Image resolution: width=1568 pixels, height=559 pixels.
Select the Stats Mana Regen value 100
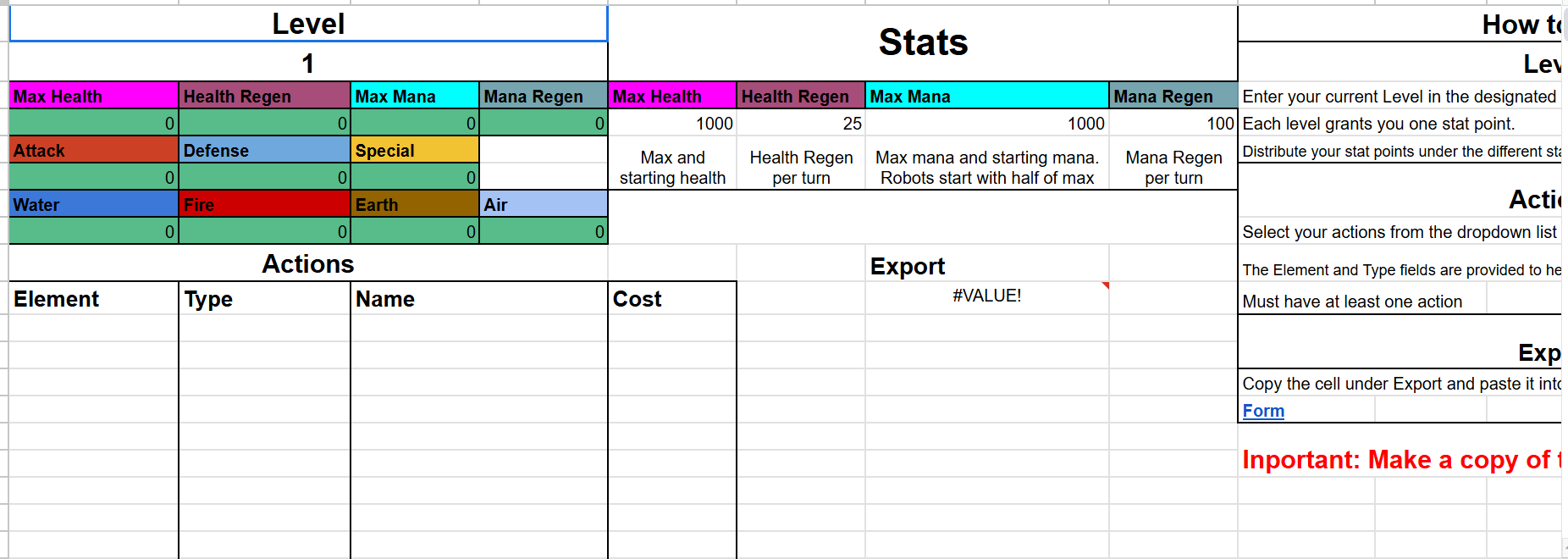[1173, 124]
